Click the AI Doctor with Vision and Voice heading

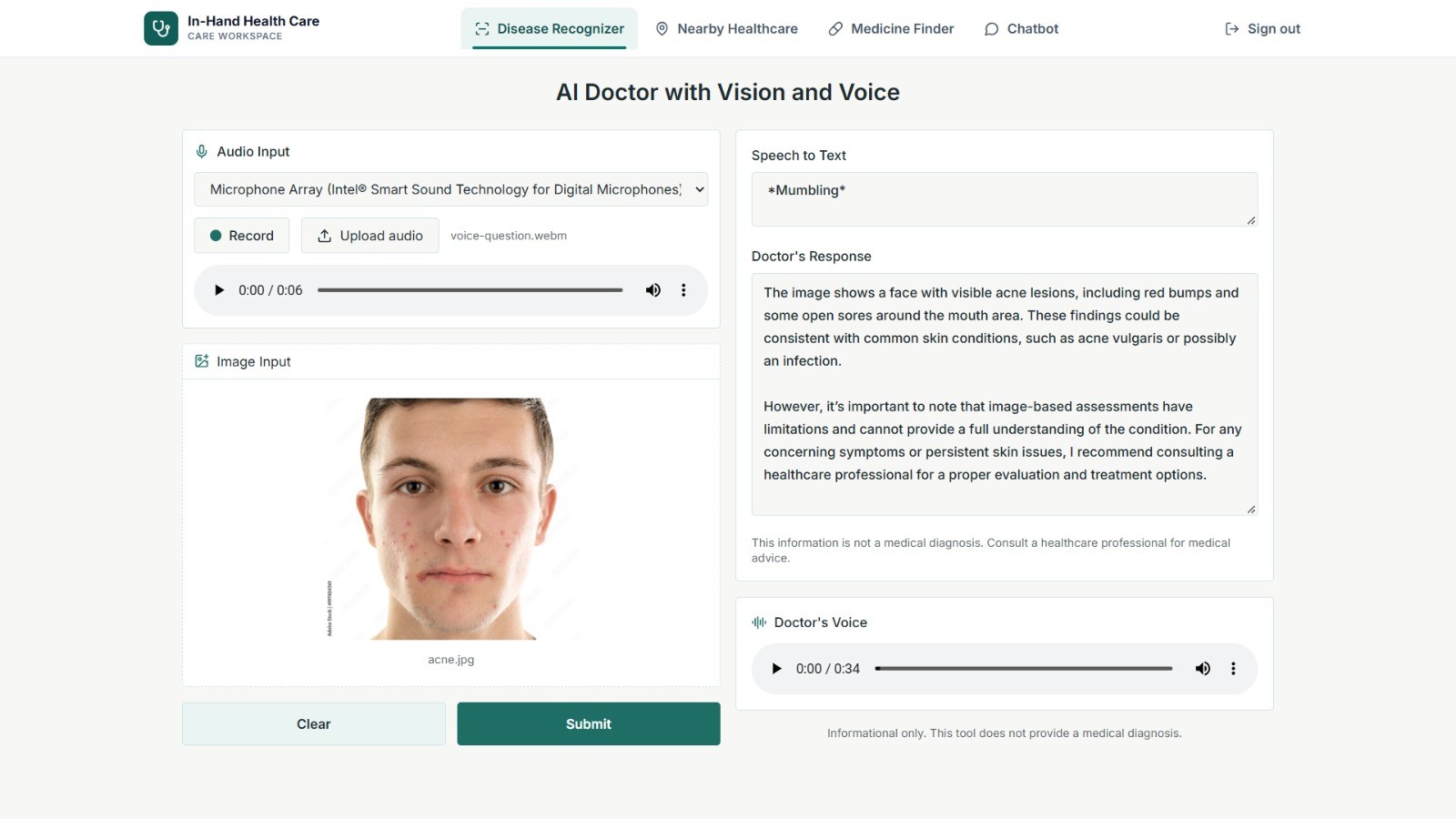[728, 92]
